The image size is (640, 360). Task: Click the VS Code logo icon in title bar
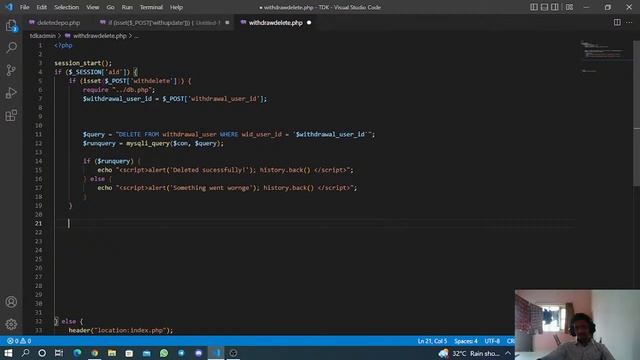coord(9,7)
